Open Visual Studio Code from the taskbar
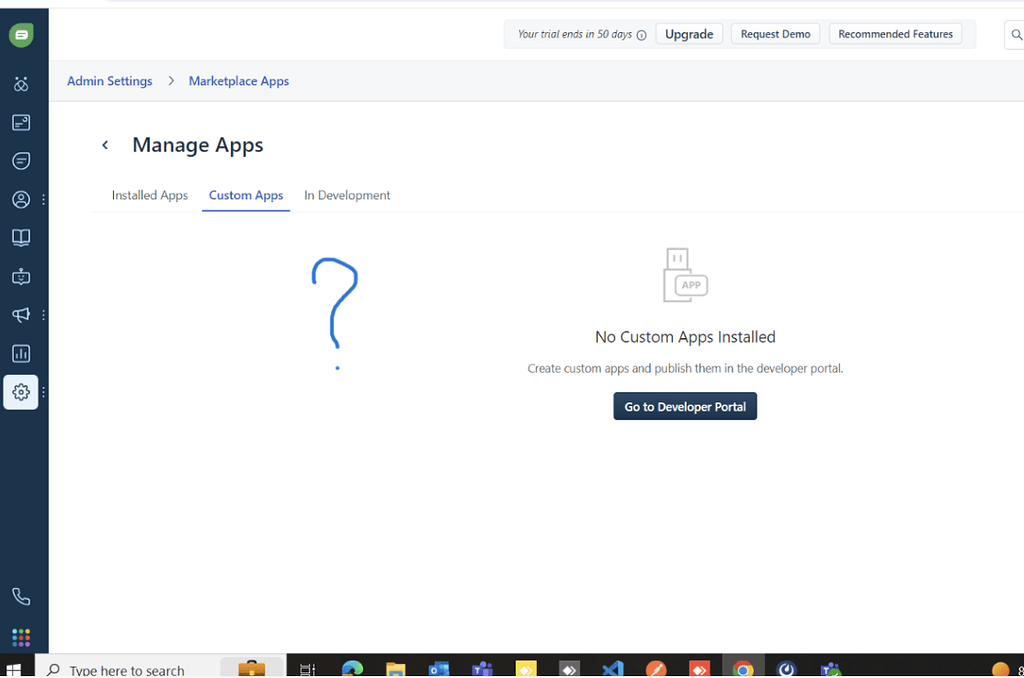 tap(613, 668)
